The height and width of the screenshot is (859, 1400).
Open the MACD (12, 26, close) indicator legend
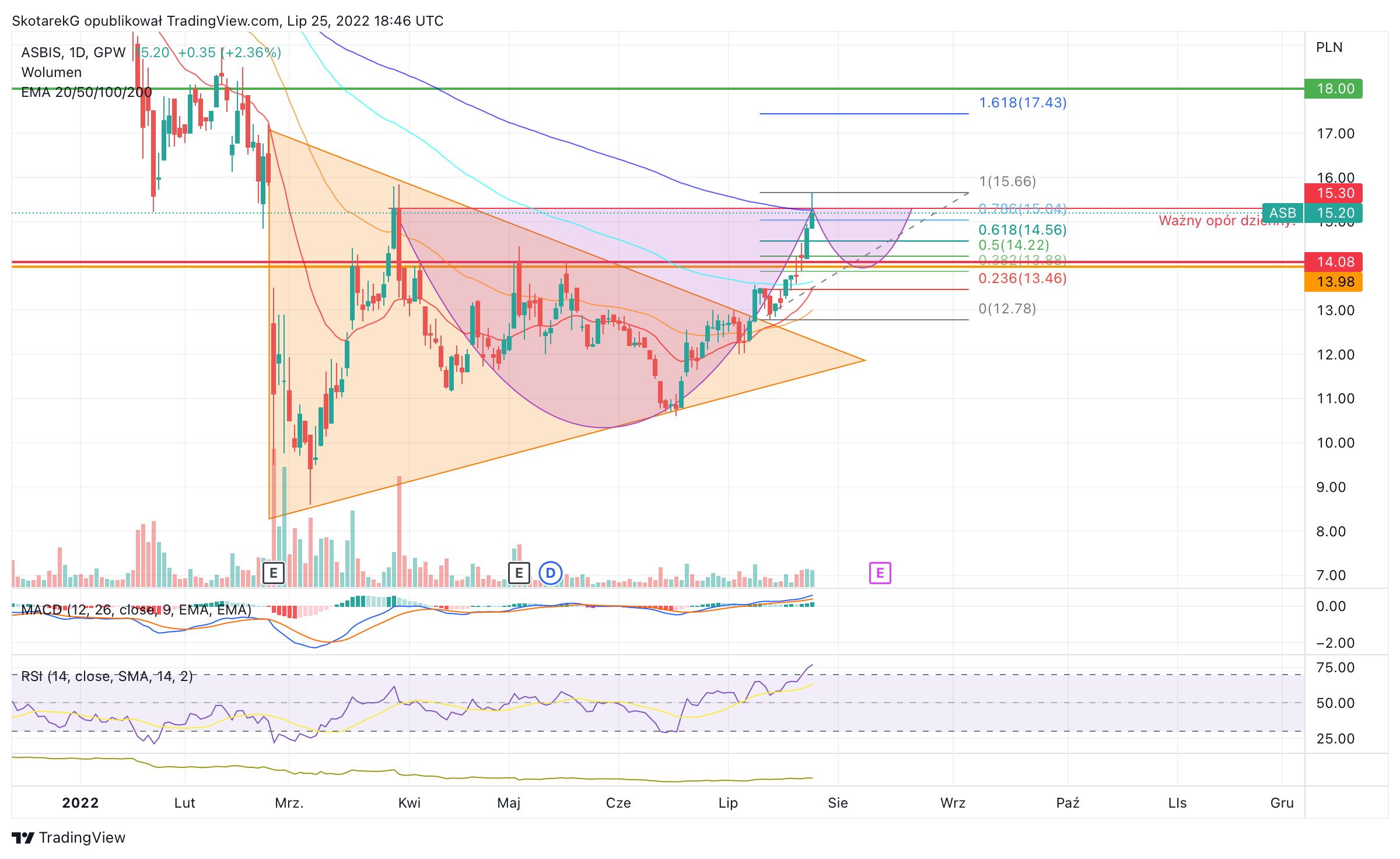(x=136, y=610)
